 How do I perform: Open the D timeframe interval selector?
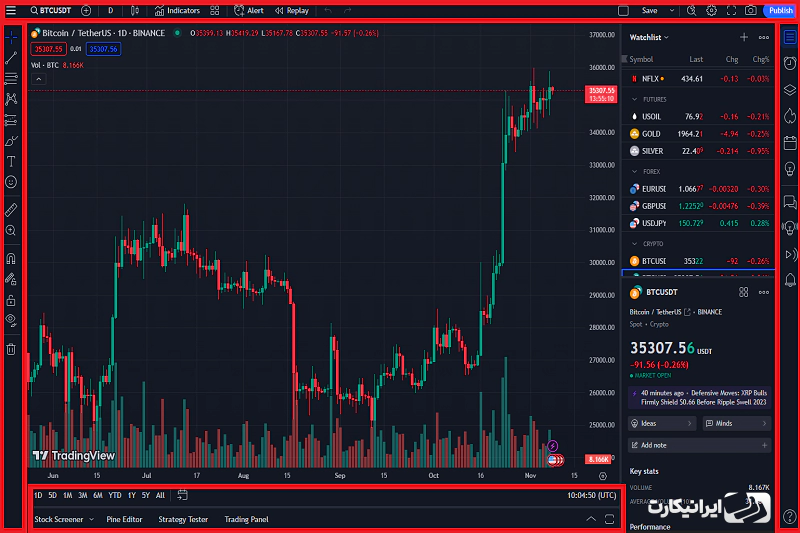click(x=110, y=11)
